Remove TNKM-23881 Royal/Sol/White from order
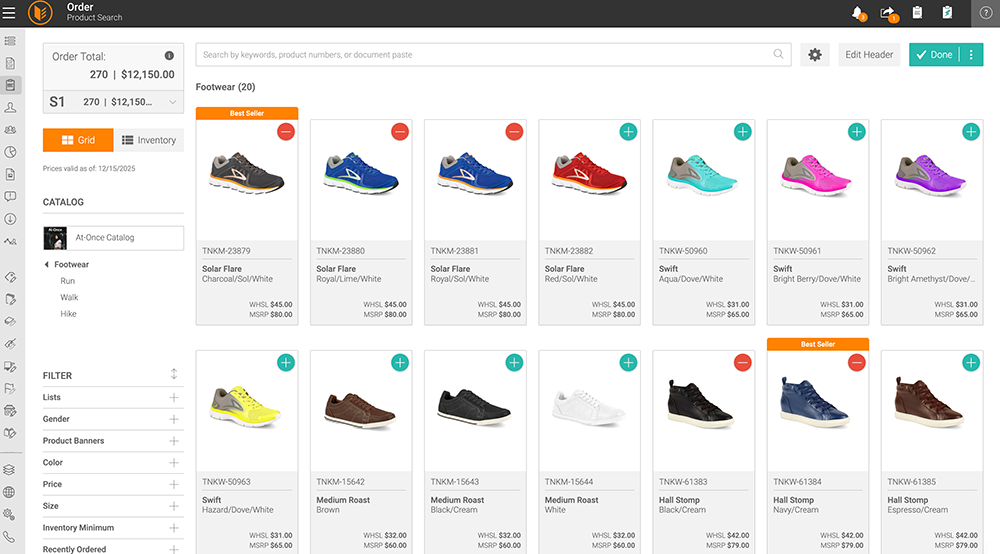Image resolution: width=1000 pixels, height=554 pixels. tap(514, 132)
